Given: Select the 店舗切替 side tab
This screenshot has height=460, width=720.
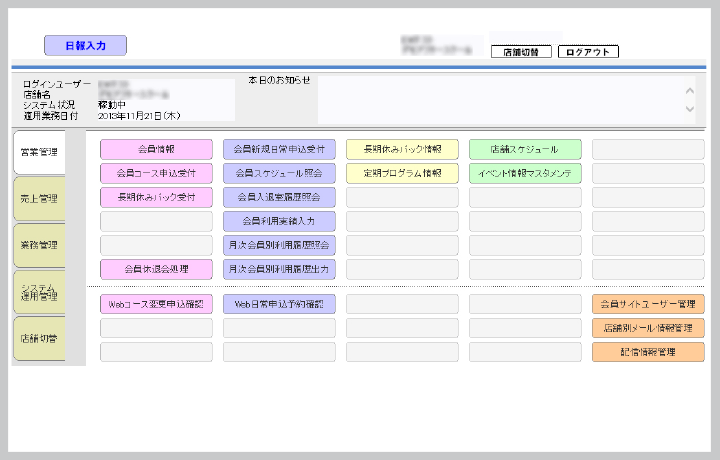Looking at the screenshot, I should [x=39, y=339].
